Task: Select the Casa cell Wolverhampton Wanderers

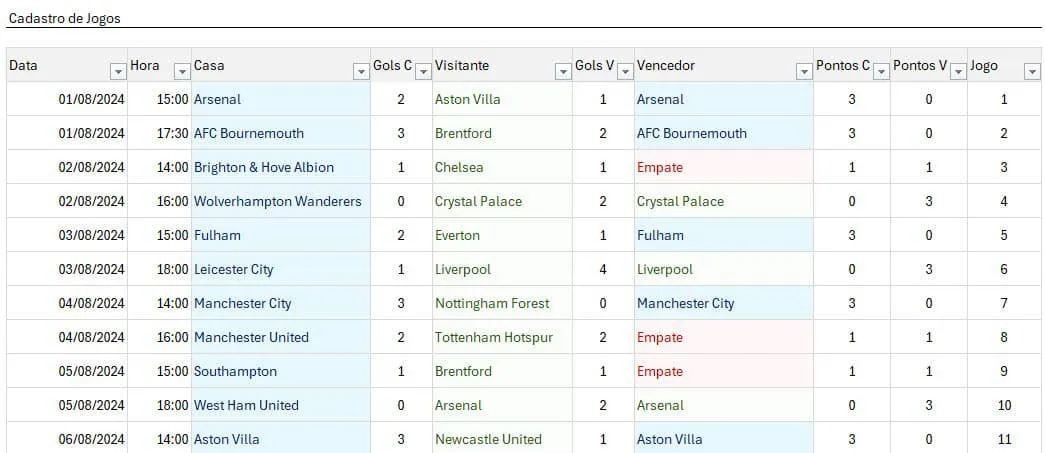Action: click(x=281, y=201)
